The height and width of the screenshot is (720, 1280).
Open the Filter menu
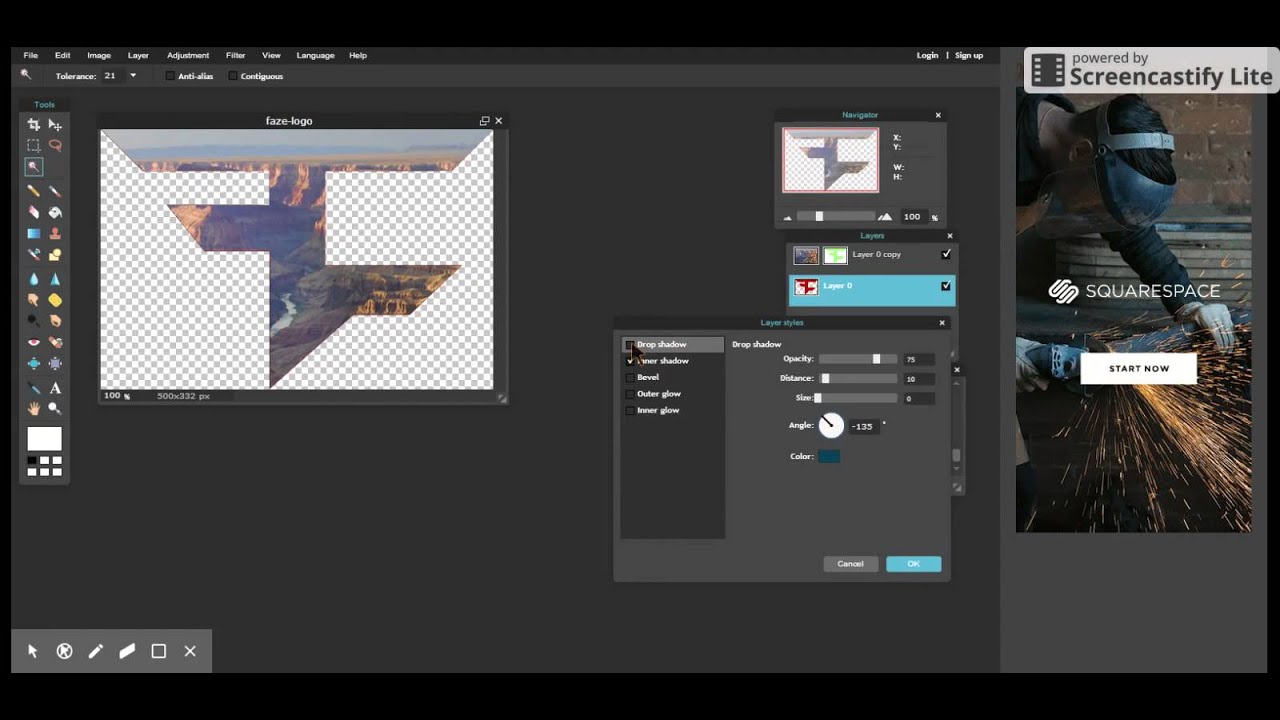(236, 55)
